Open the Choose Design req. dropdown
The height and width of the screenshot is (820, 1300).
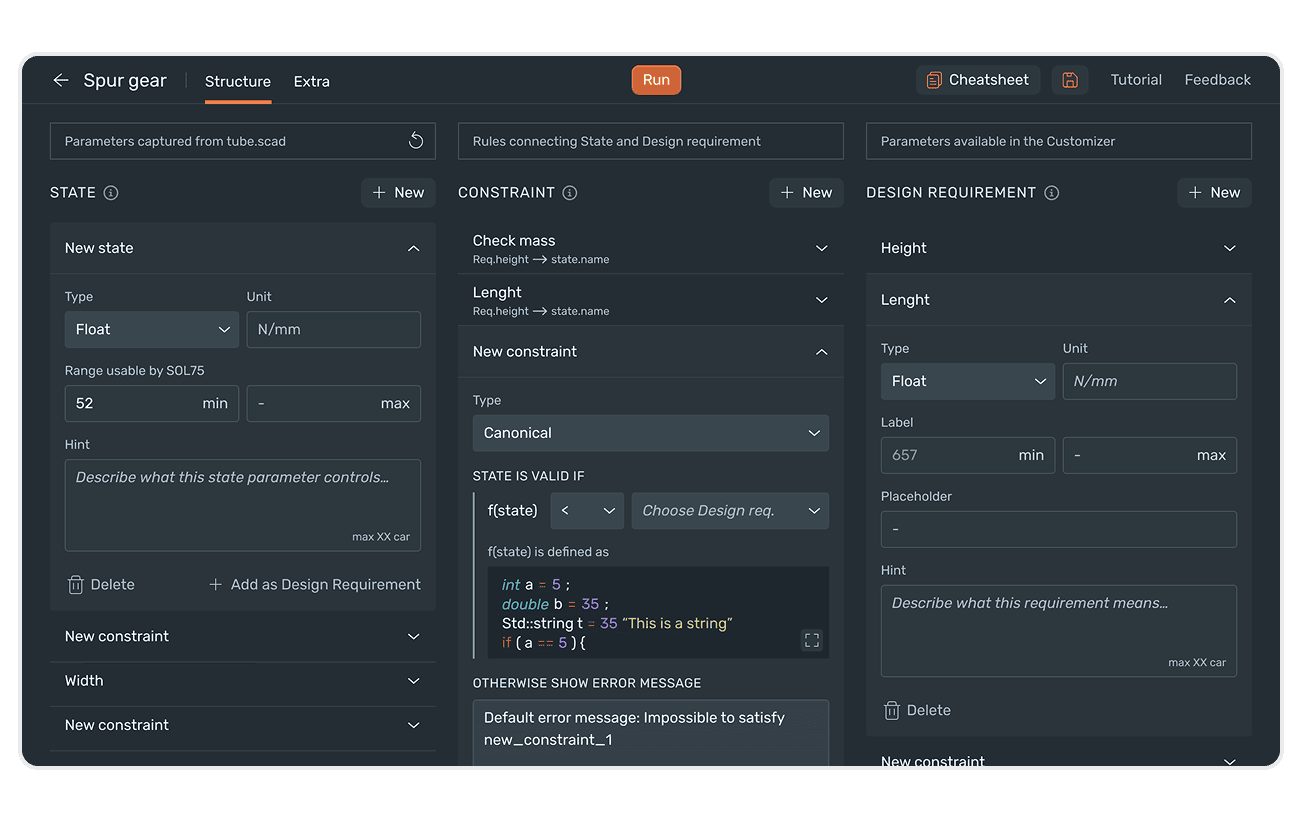[730, 511]
